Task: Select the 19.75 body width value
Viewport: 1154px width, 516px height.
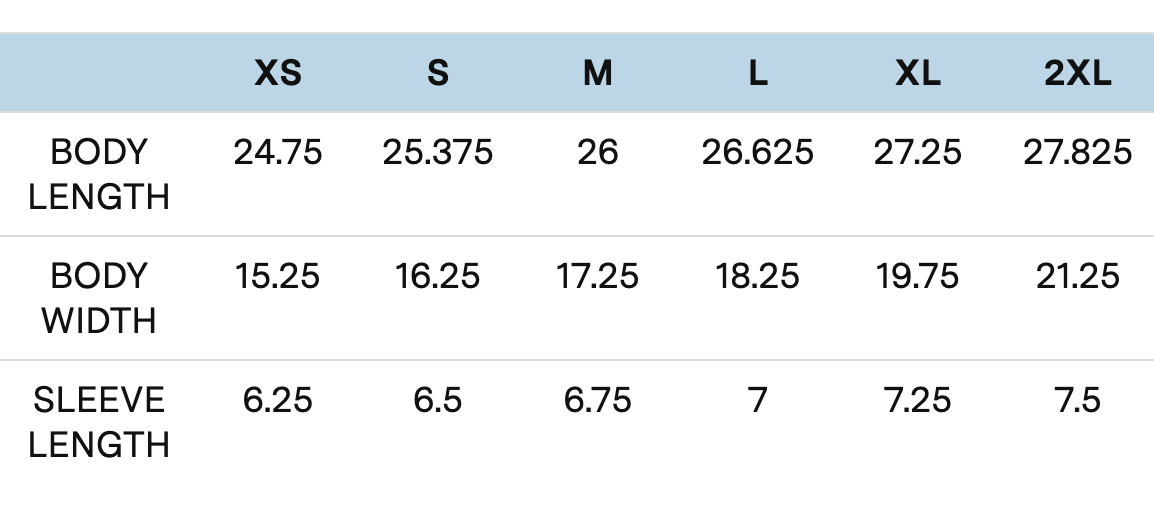Action: pyautogui.click(x=918, y=276)
